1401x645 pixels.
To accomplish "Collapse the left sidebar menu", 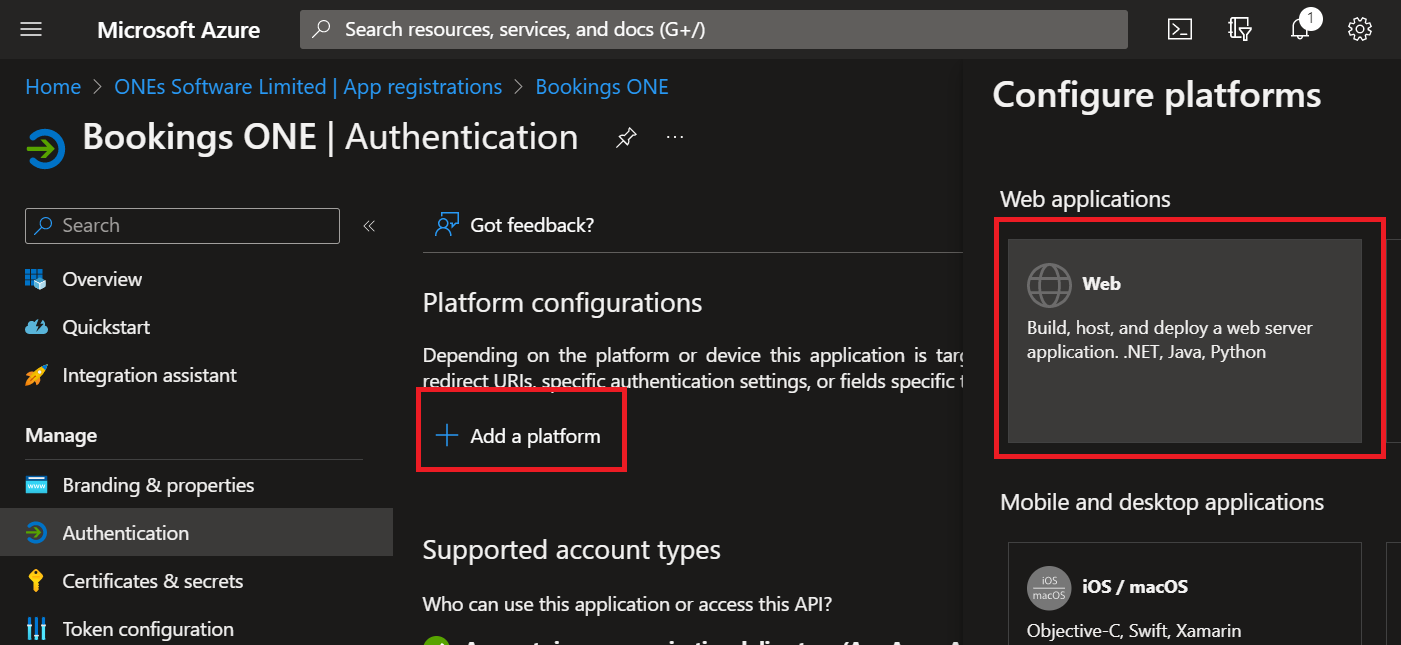I will [369, 226].
